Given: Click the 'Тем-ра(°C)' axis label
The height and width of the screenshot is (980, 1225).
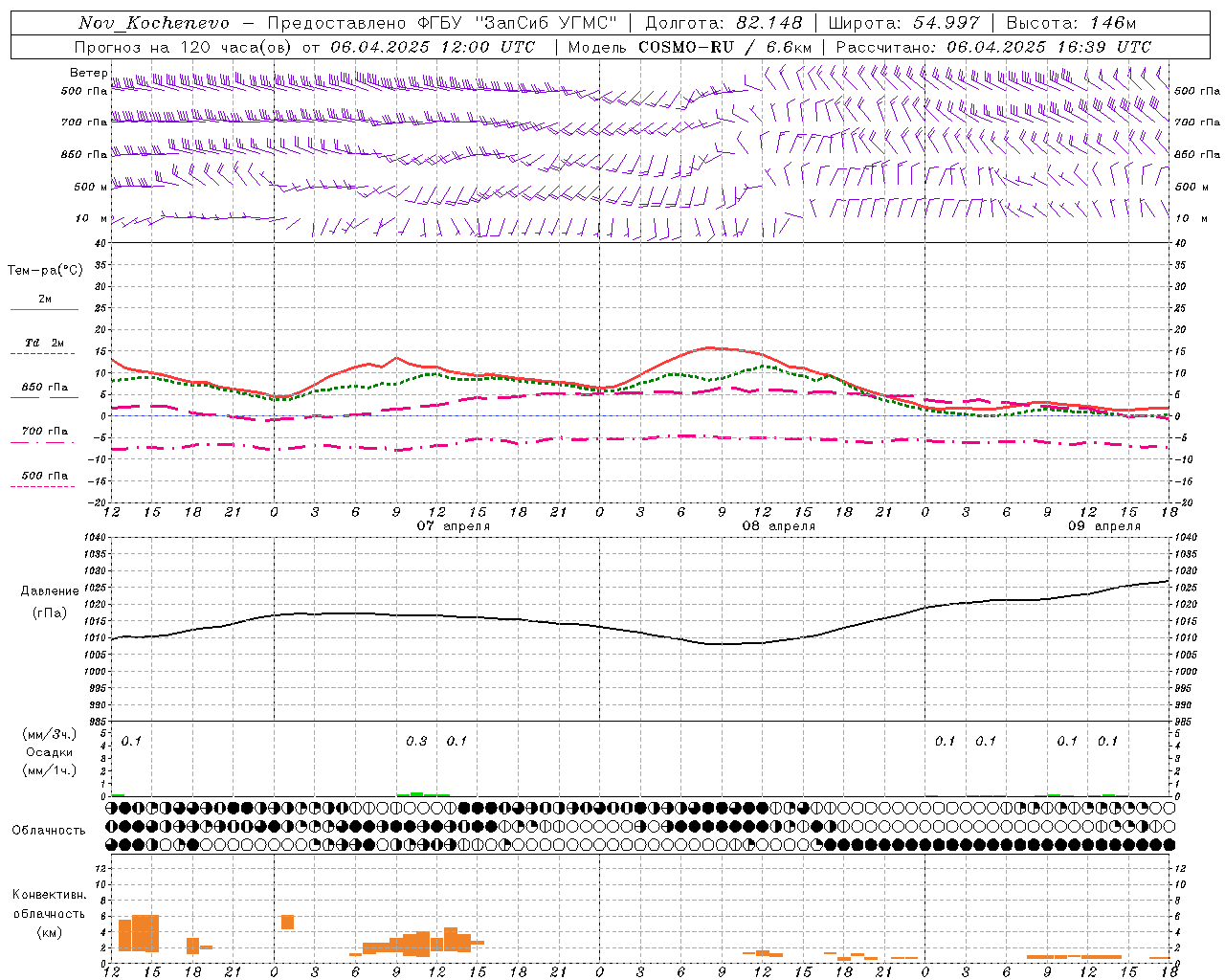Looking at the screenshot, I should pos(45,271).
